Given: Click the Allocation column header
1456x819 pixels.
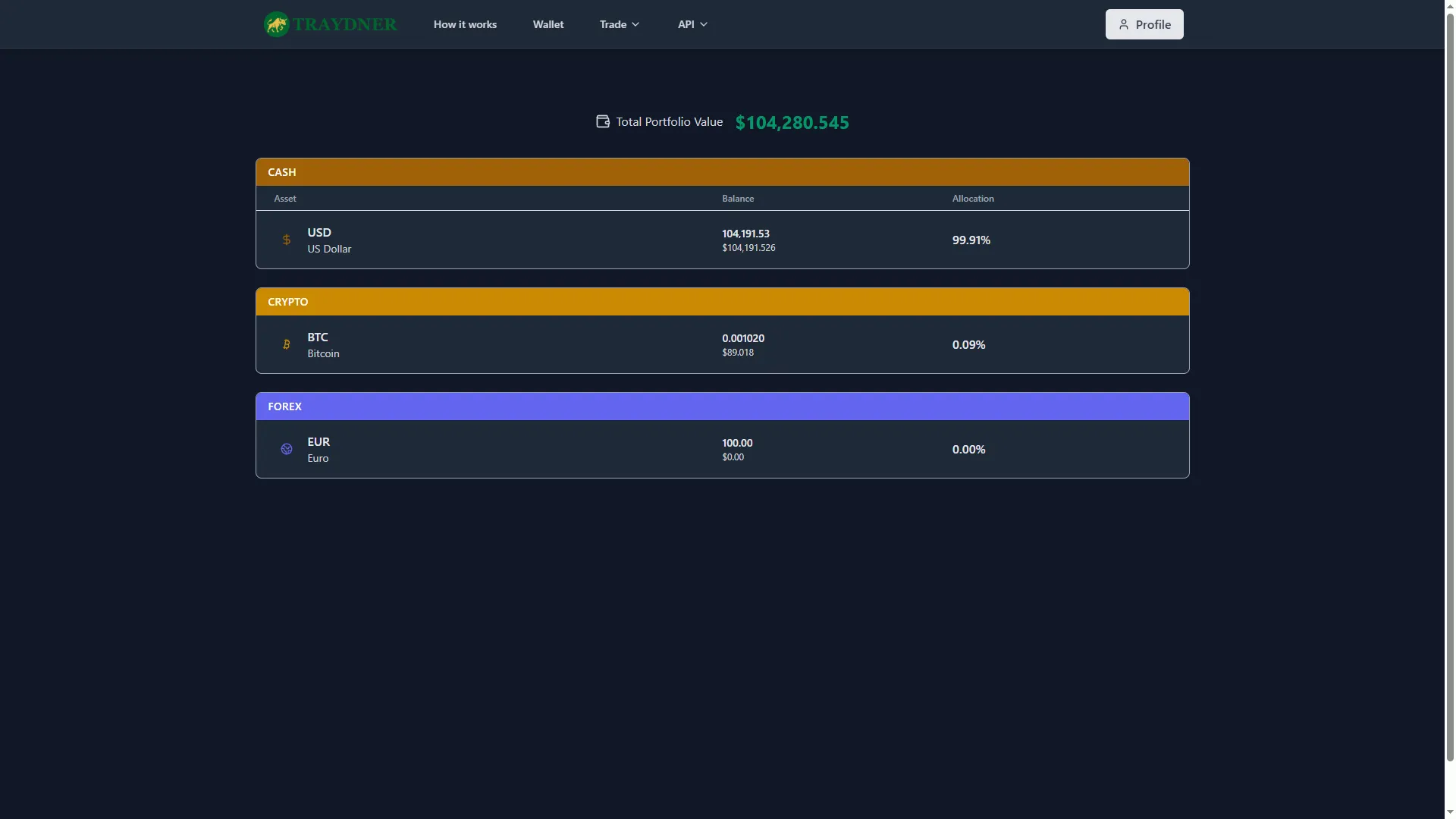Looking at the screenshot, I should (973, 199).
